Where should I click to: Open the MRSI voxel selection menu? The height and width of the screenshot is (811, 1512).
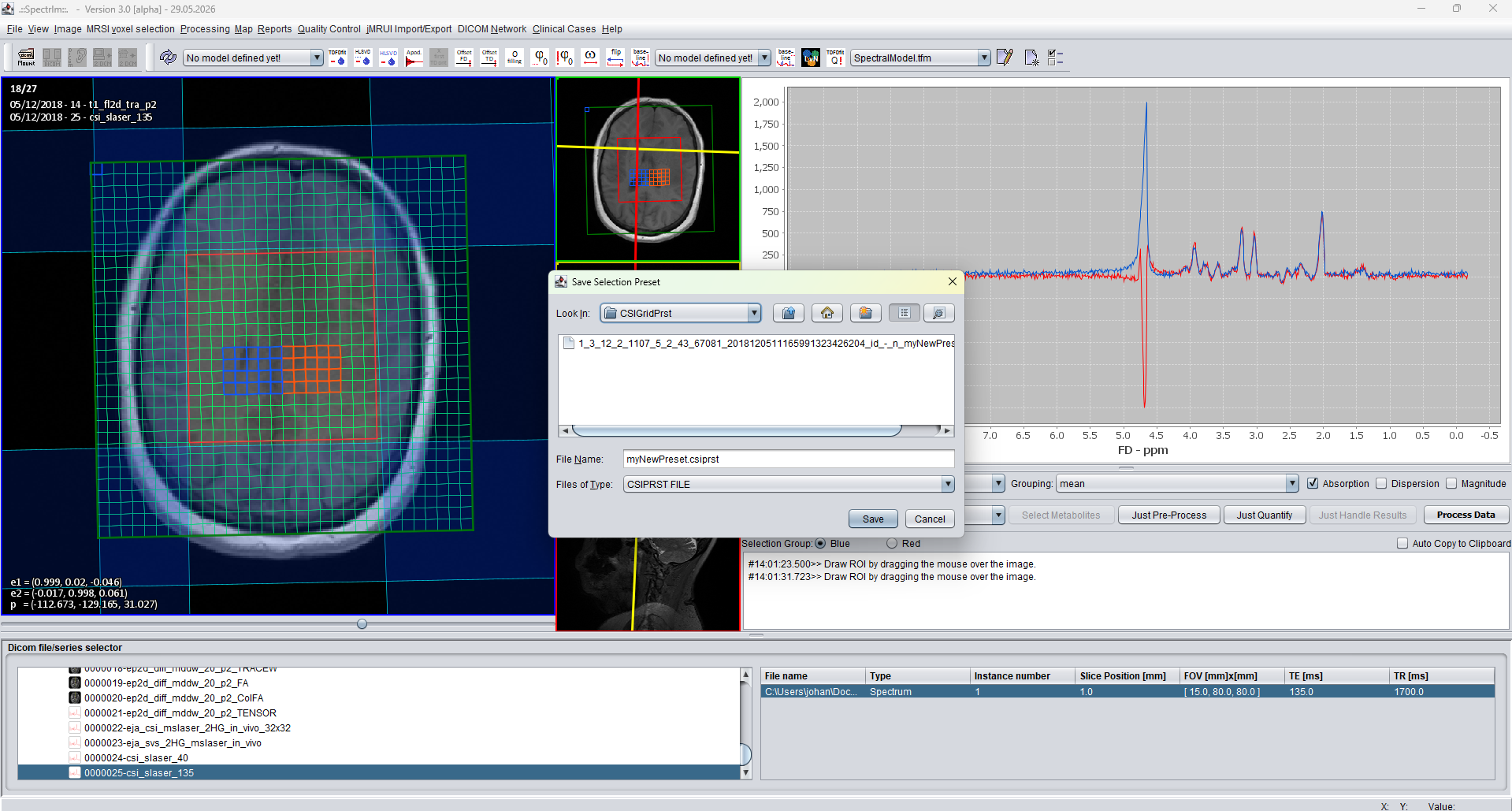click(x=130, y=28)
